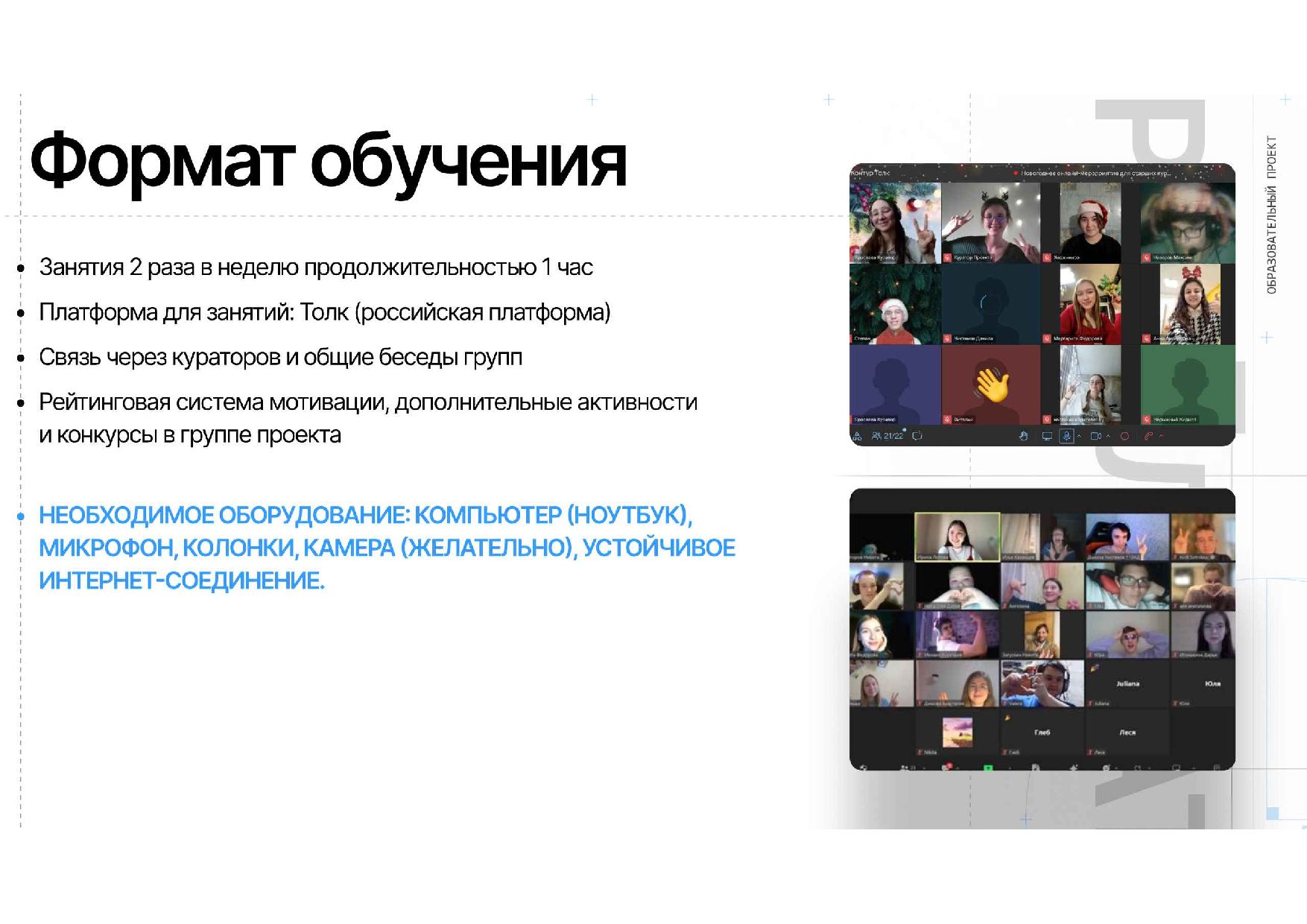The image size is (1307, 924).
Task: Toggle the microphone in the Толк call
Action: (1066, 436)
